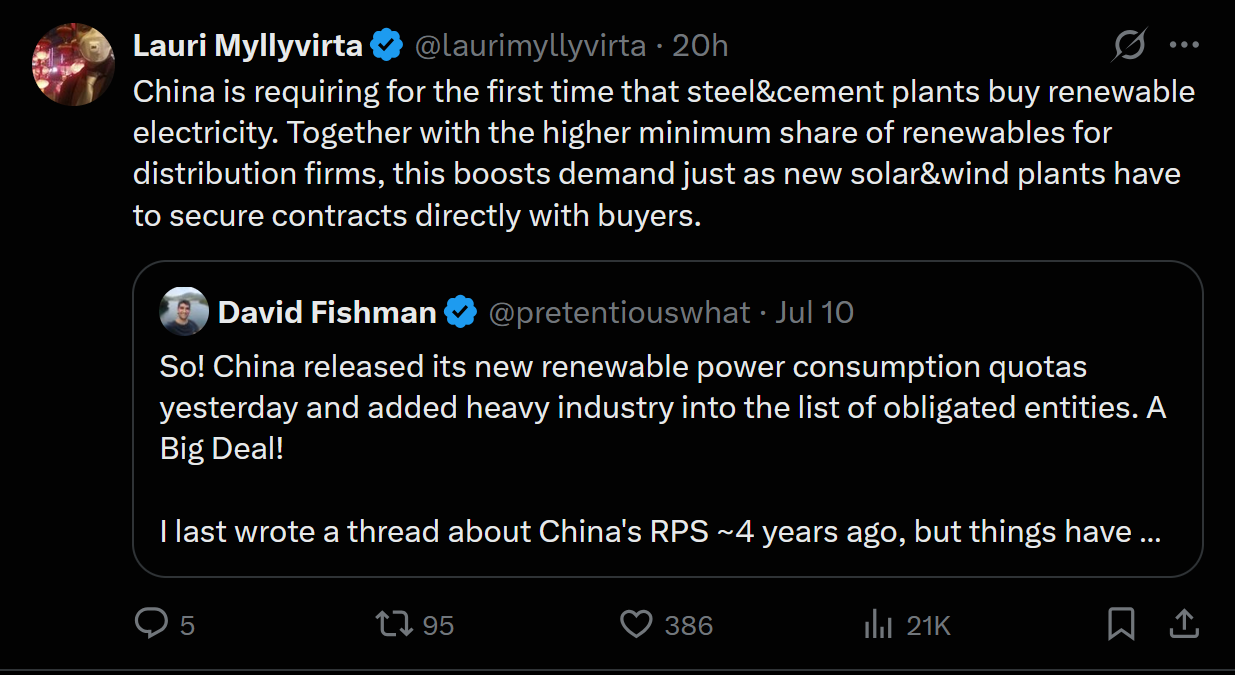Click the David Fishman name in quoted tweet
This screenshot has width=1235, height=675.
[x=327, y=313]
